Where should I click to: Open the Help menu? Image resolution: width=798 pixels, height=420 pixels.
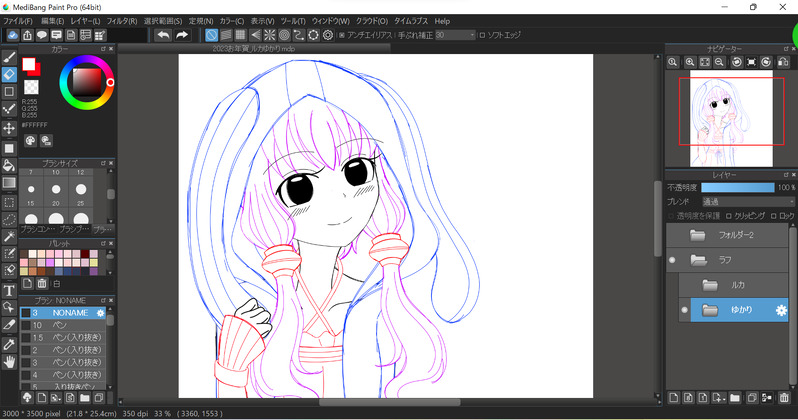(442, 21)
